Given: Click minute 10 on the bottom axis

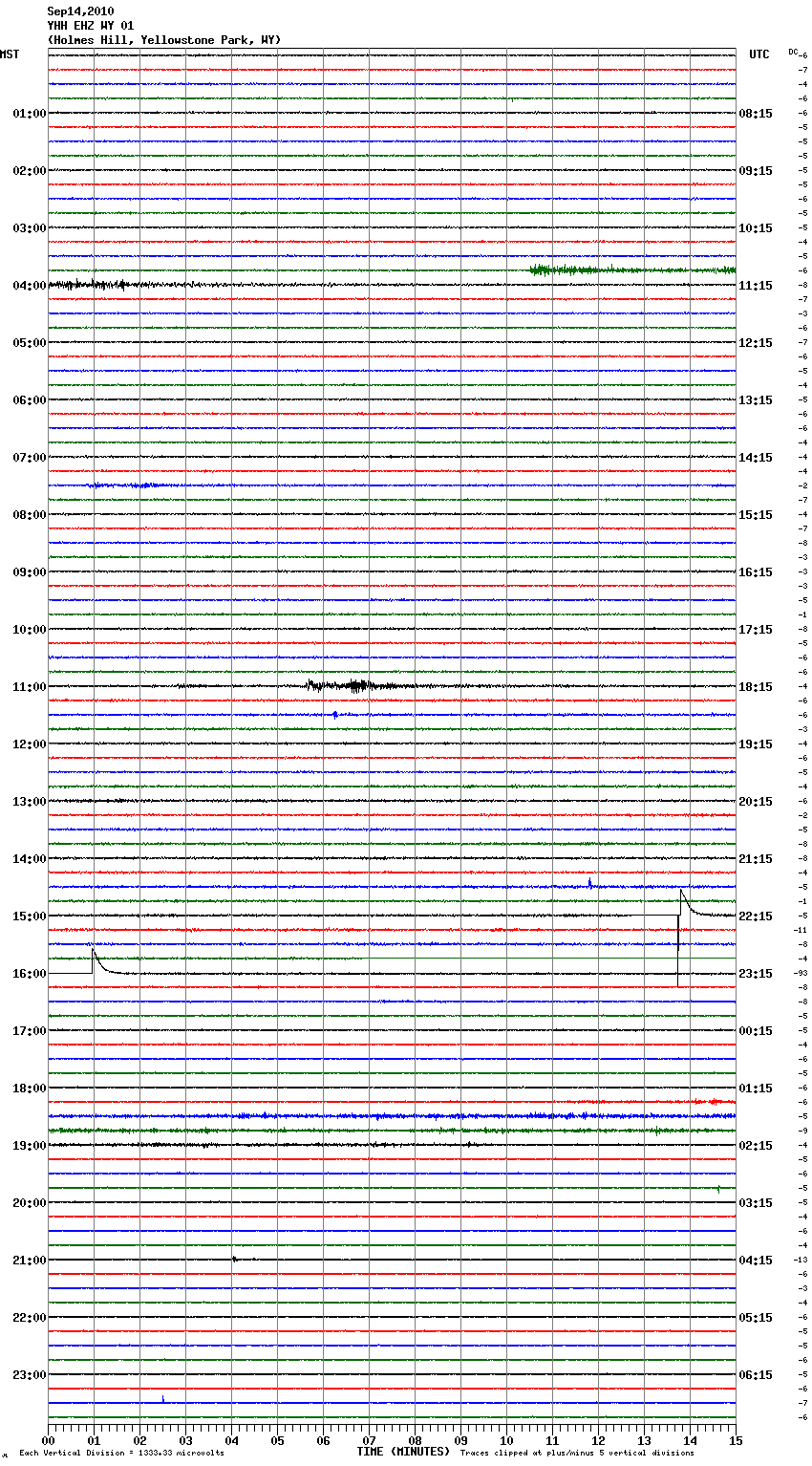Looking at the screenshot, I should pyautogui.click(x=506, y=1440).
